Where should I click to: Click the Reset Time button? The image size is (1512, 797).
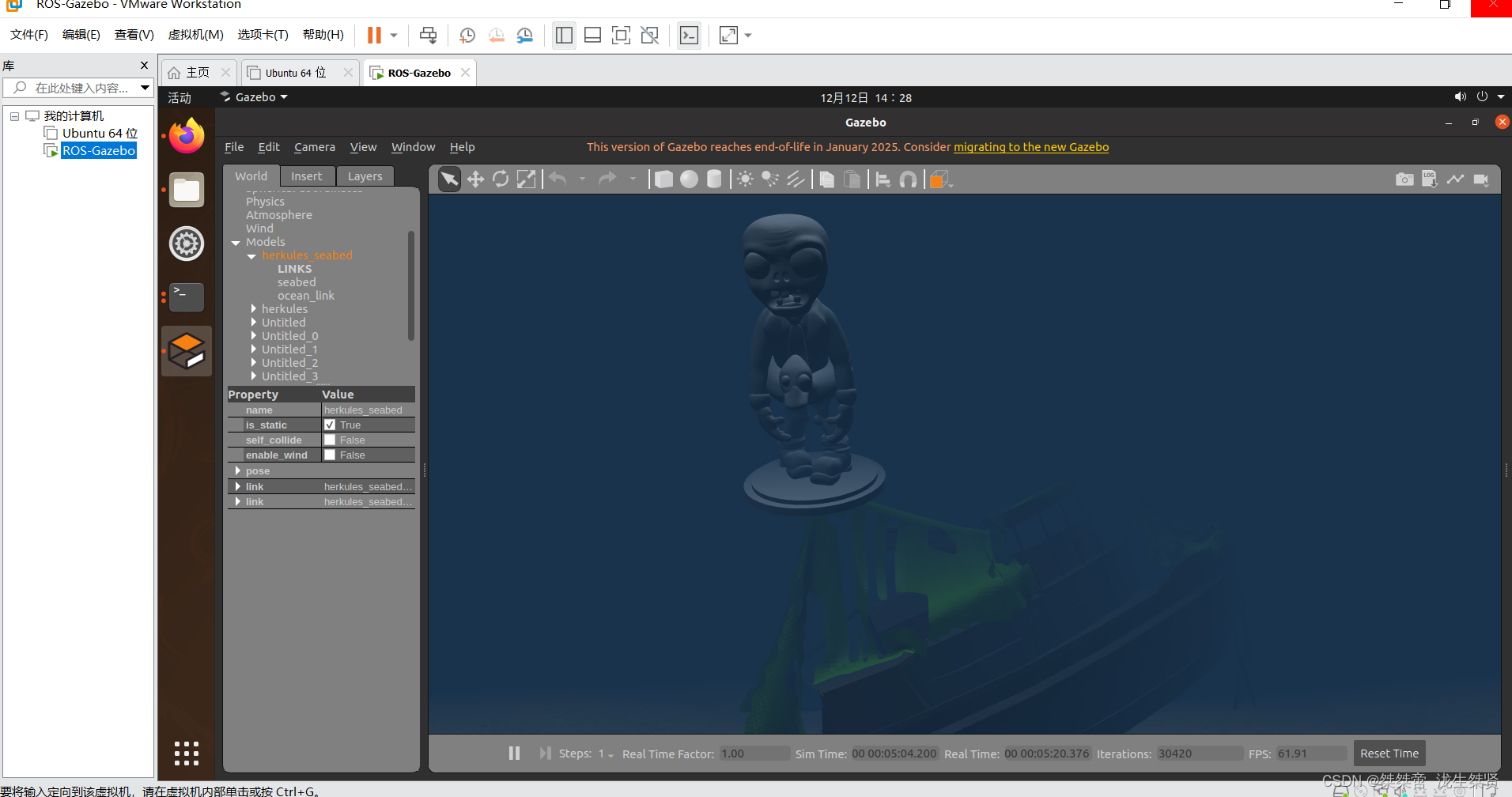[1389, 754]
